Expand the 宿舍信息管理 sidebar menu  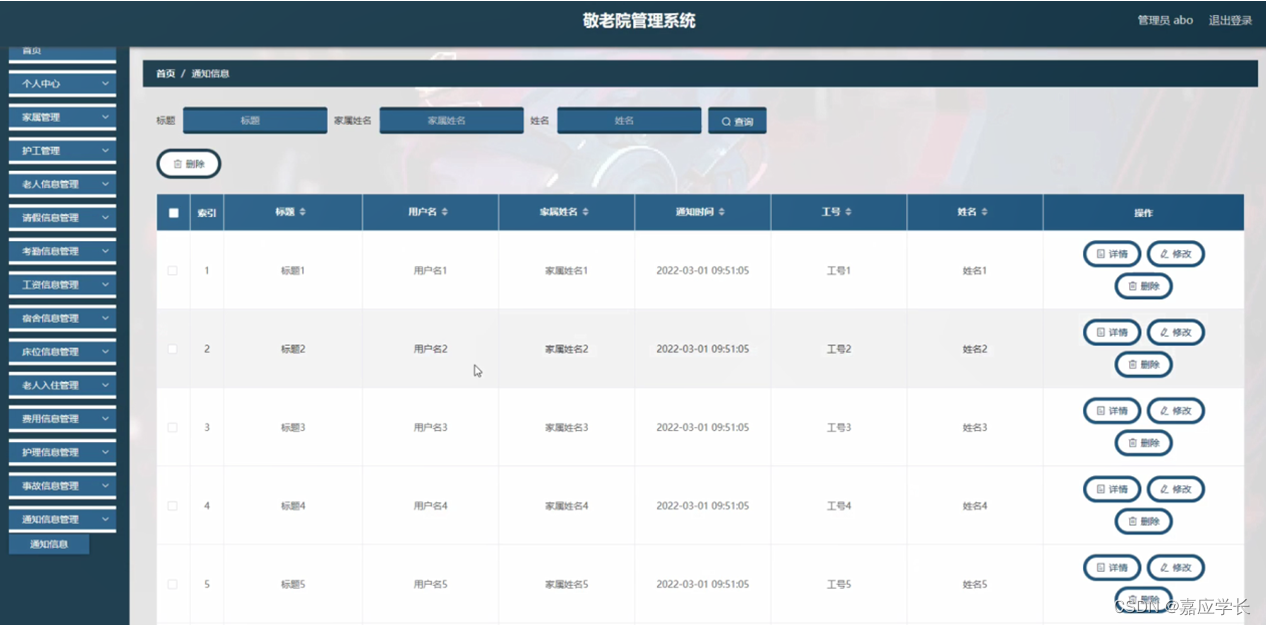point(63,318)
